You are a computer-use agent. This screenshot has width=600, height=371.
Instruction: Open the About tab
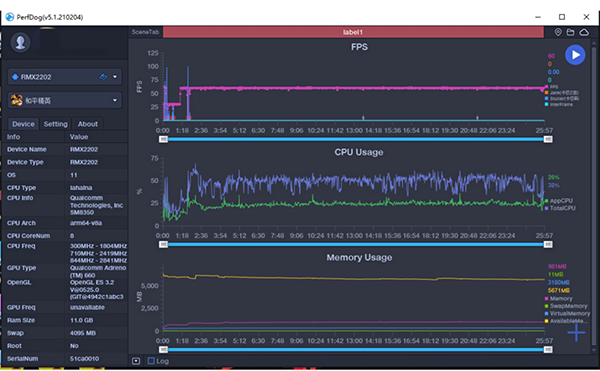click(x=88, y=124)
